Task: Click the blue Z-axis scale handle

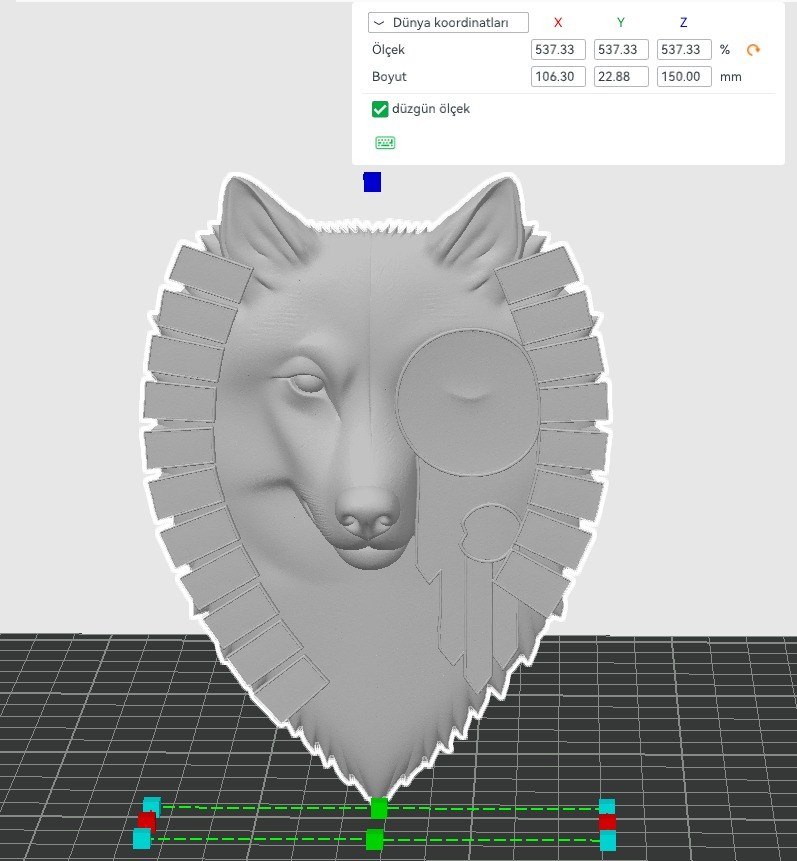Action: coord(372,182)
